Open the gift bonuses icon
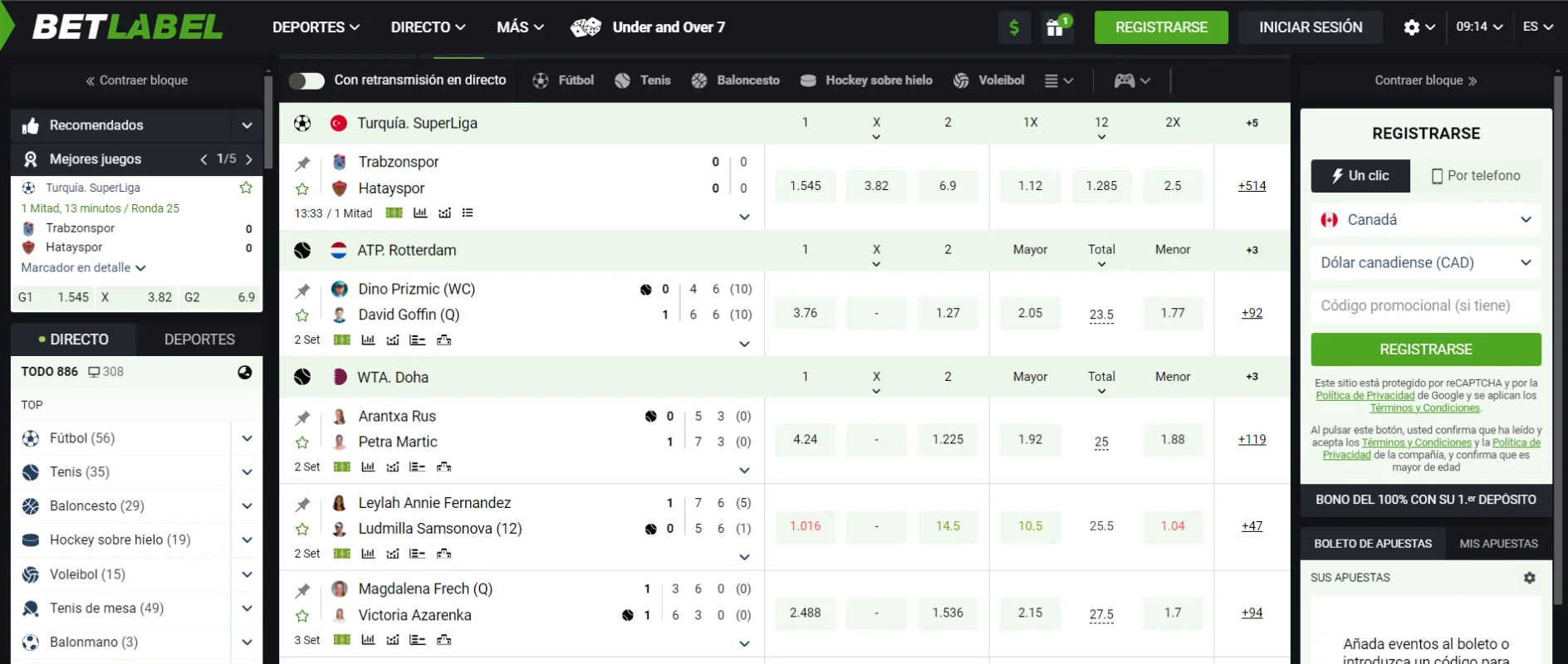Screen dimensions: 1568x664 pyautogui.click(x=1056, y=27)
